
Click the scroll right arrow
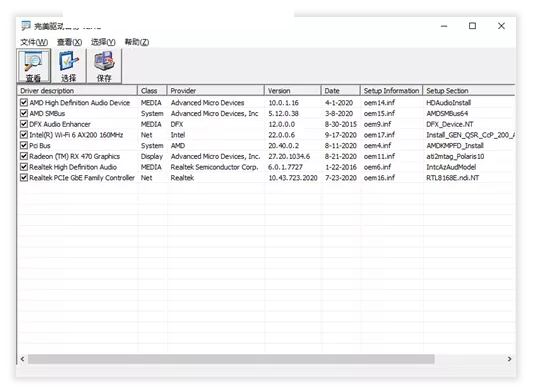tap(509, 359)
